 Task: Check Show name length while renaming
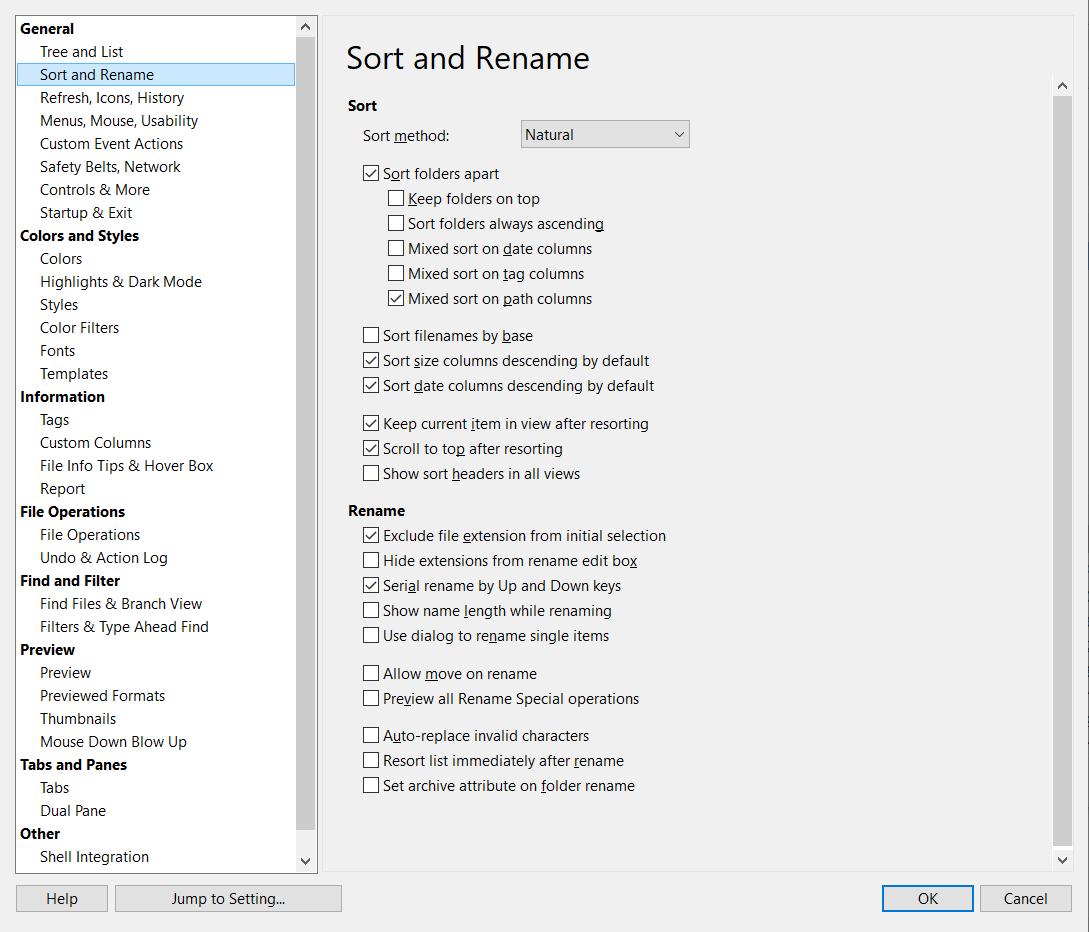tap(371, 611)
